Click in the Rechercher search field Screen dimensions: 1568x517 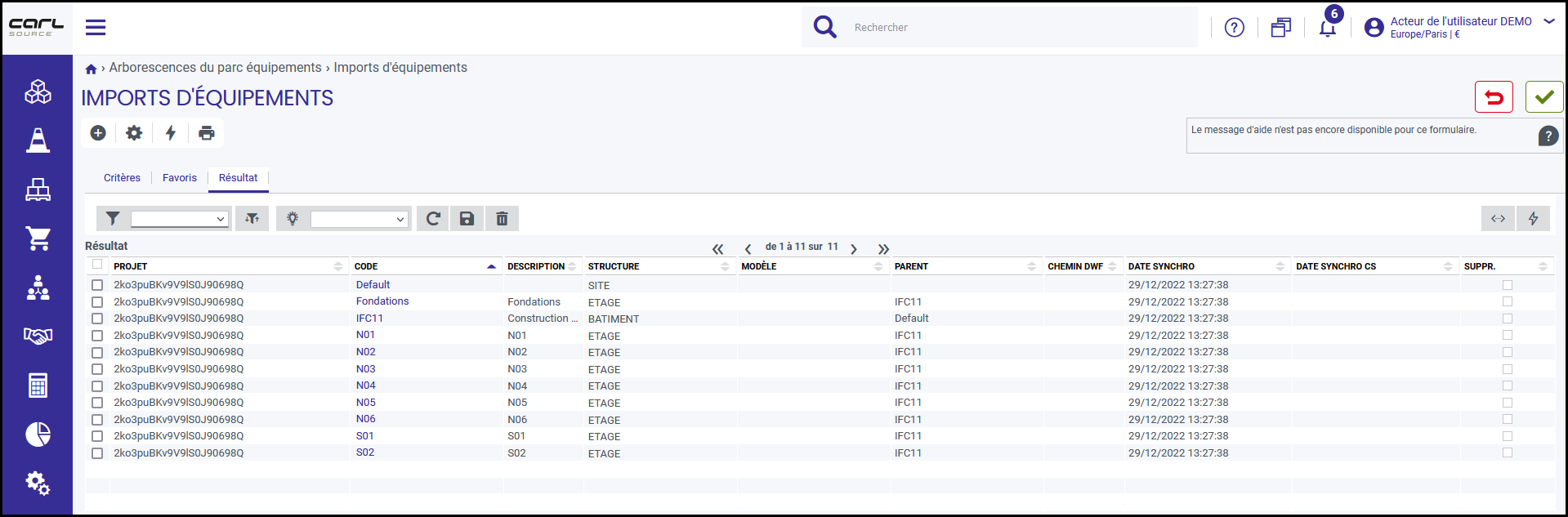coord(1021,28)
